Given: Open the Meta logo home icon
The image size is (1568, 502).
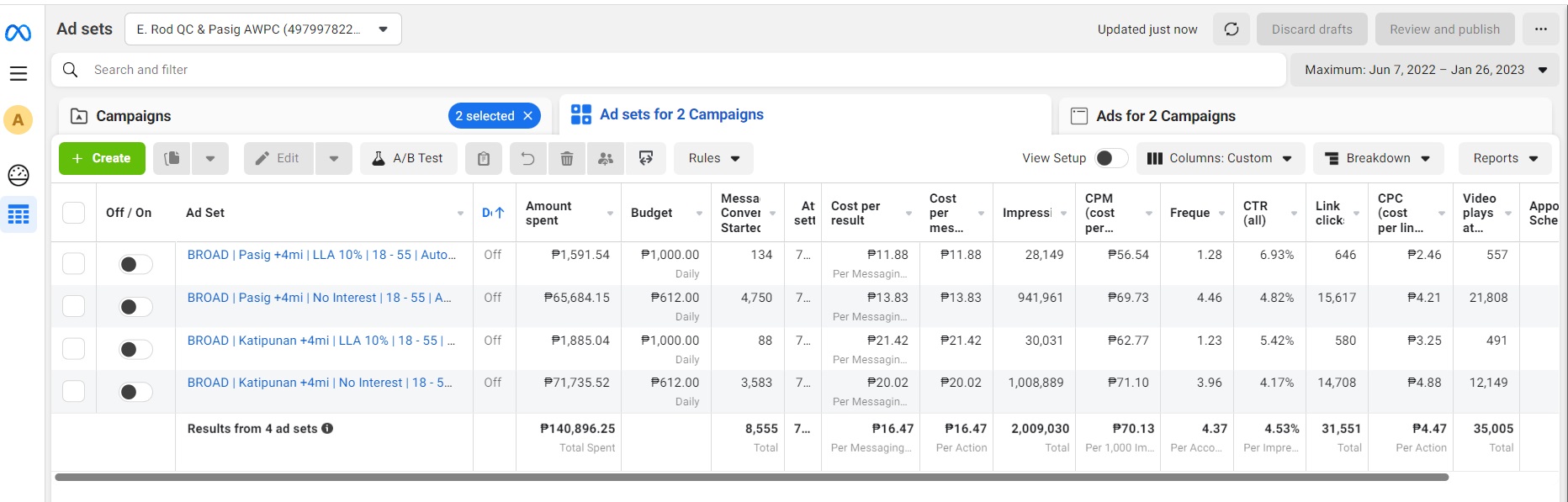Looking at the screenshot, I should [x=19, y=33].
